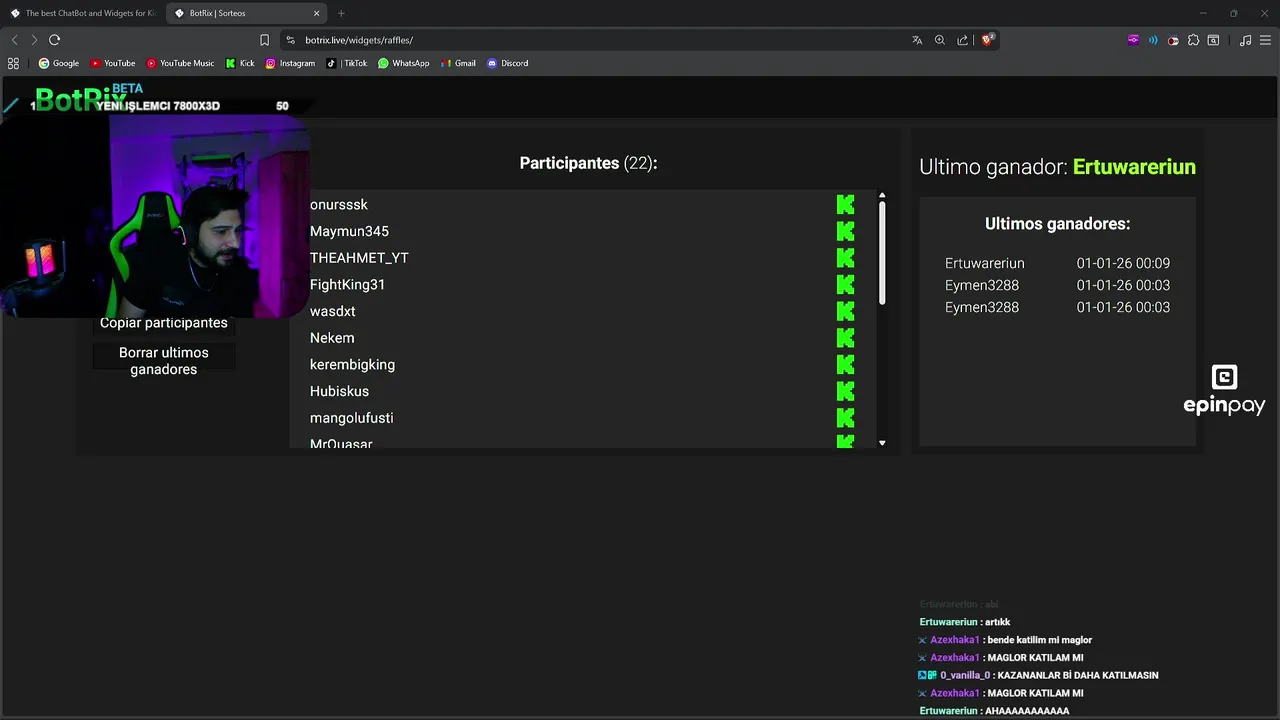
Task: Select participant FightKing31
Action: pyautogui.click(x=347, y=284)
